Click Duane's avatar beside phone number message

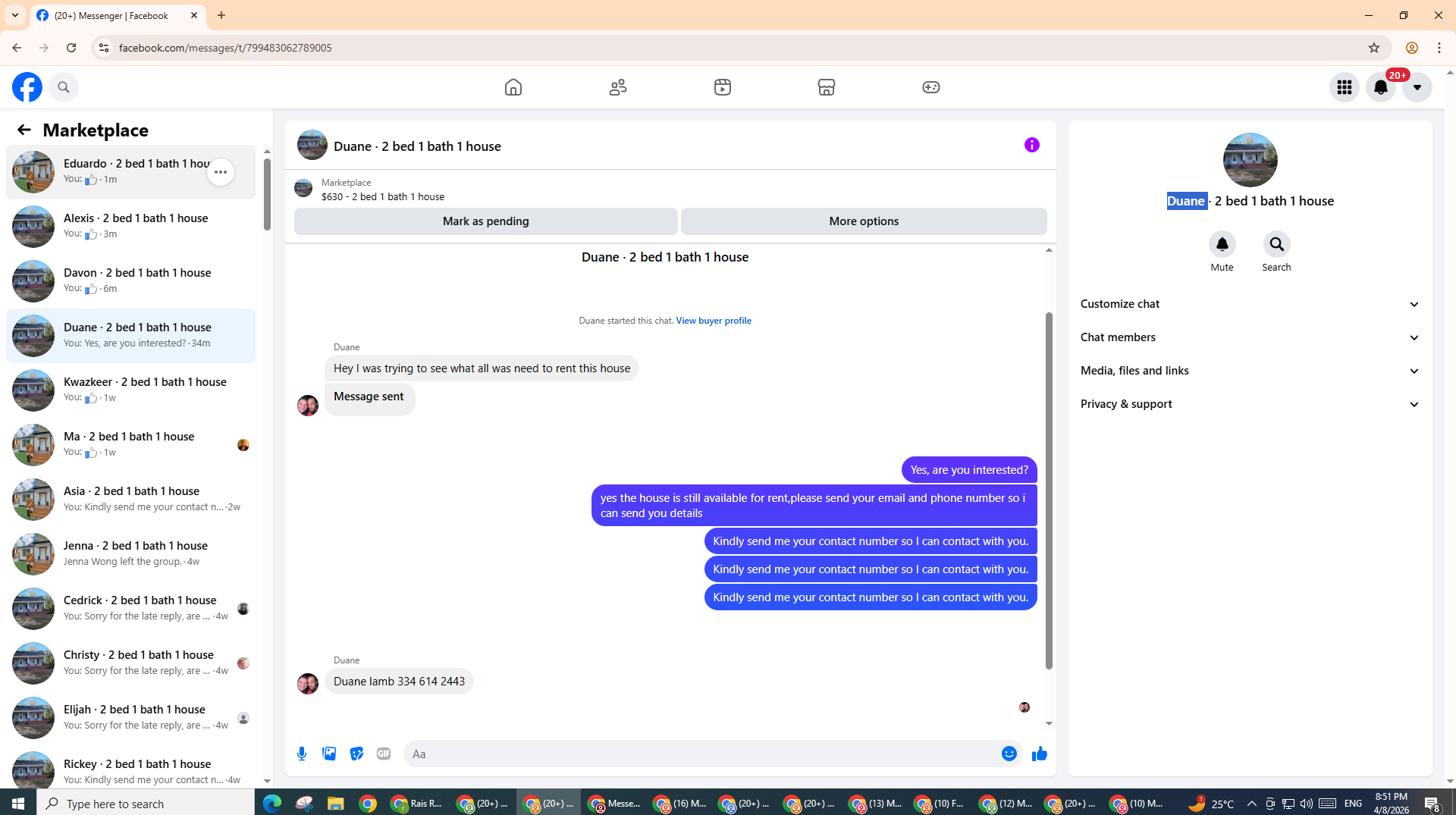click(x=307, y=683)
